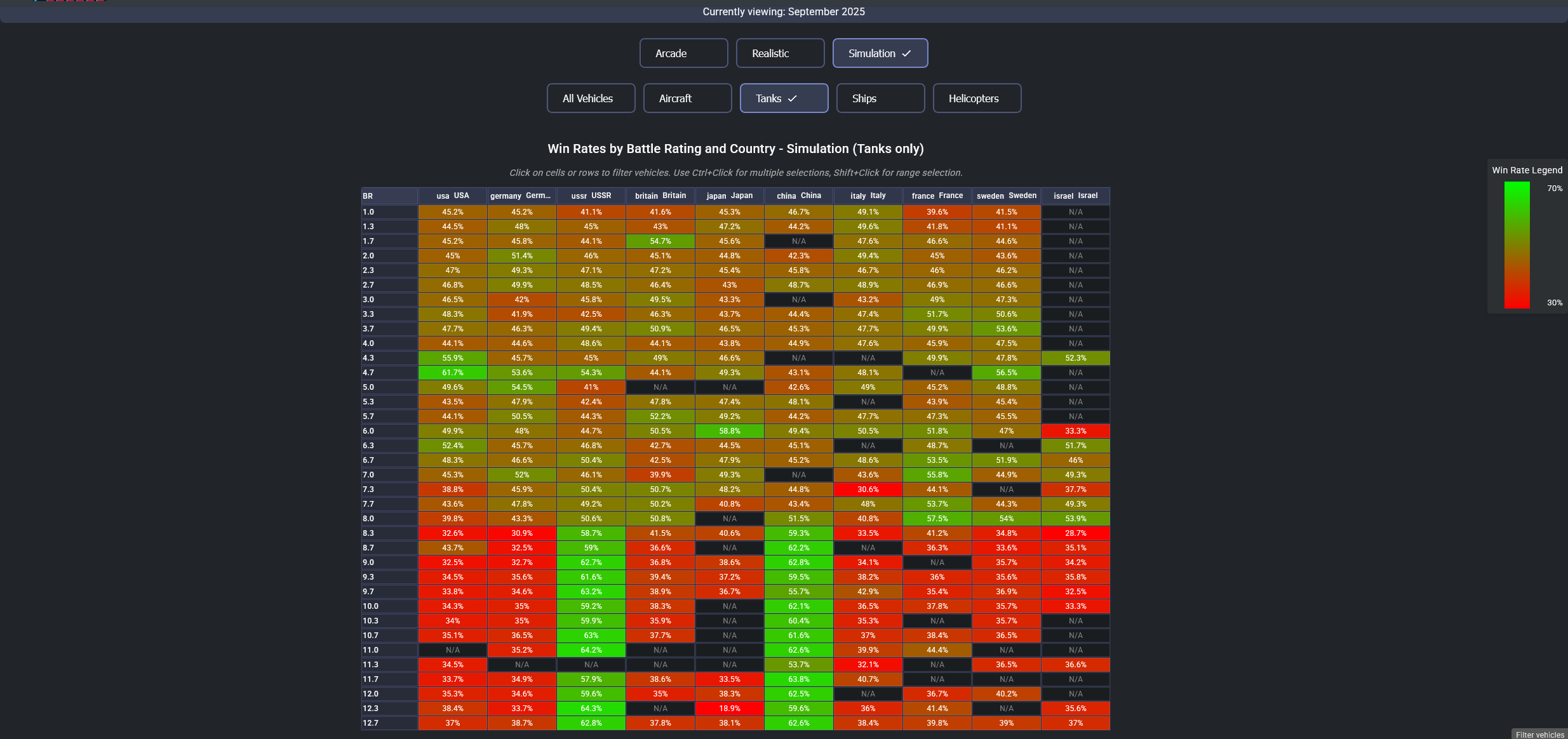Viewport: 1568px width, 739px height.
Task: Click the Simulation mode button
Action: (880, 53)
